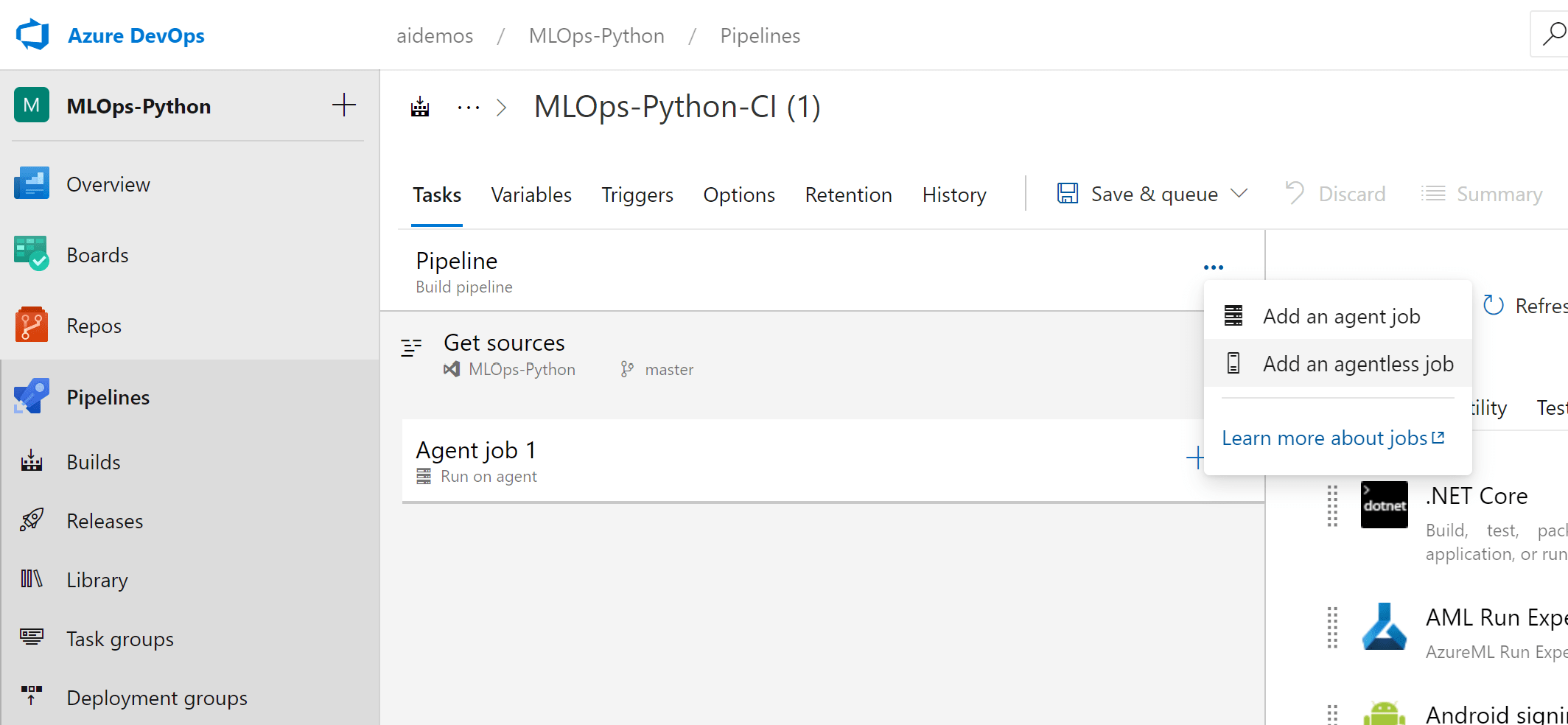Open Task groups under Pipelines
This screenshot has width=1568, height=725.
pos(120,639)
